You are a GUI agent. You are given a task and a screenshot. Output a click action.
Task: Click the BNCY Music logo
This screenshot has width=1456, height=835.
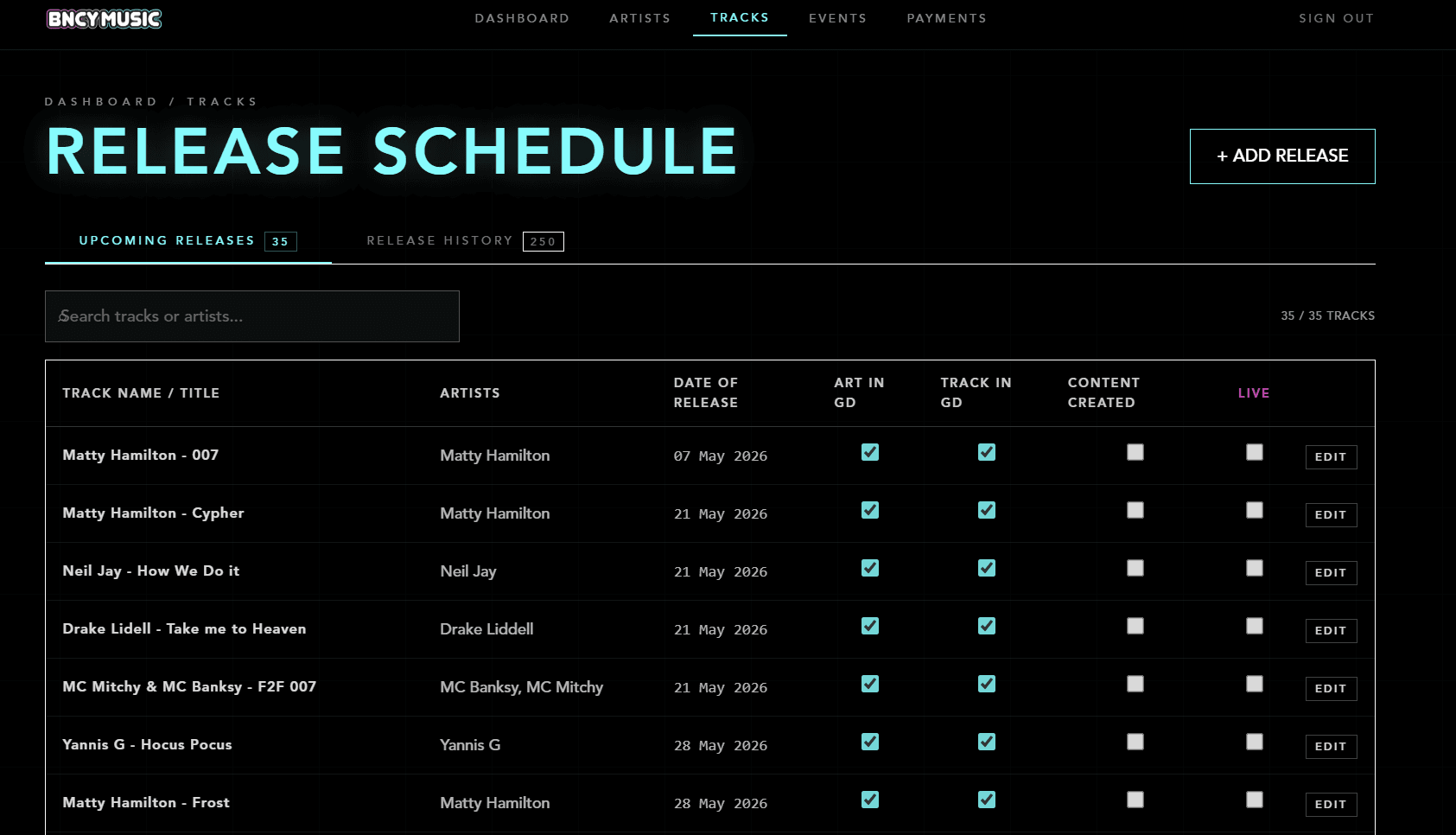click(x=104, y=18)
